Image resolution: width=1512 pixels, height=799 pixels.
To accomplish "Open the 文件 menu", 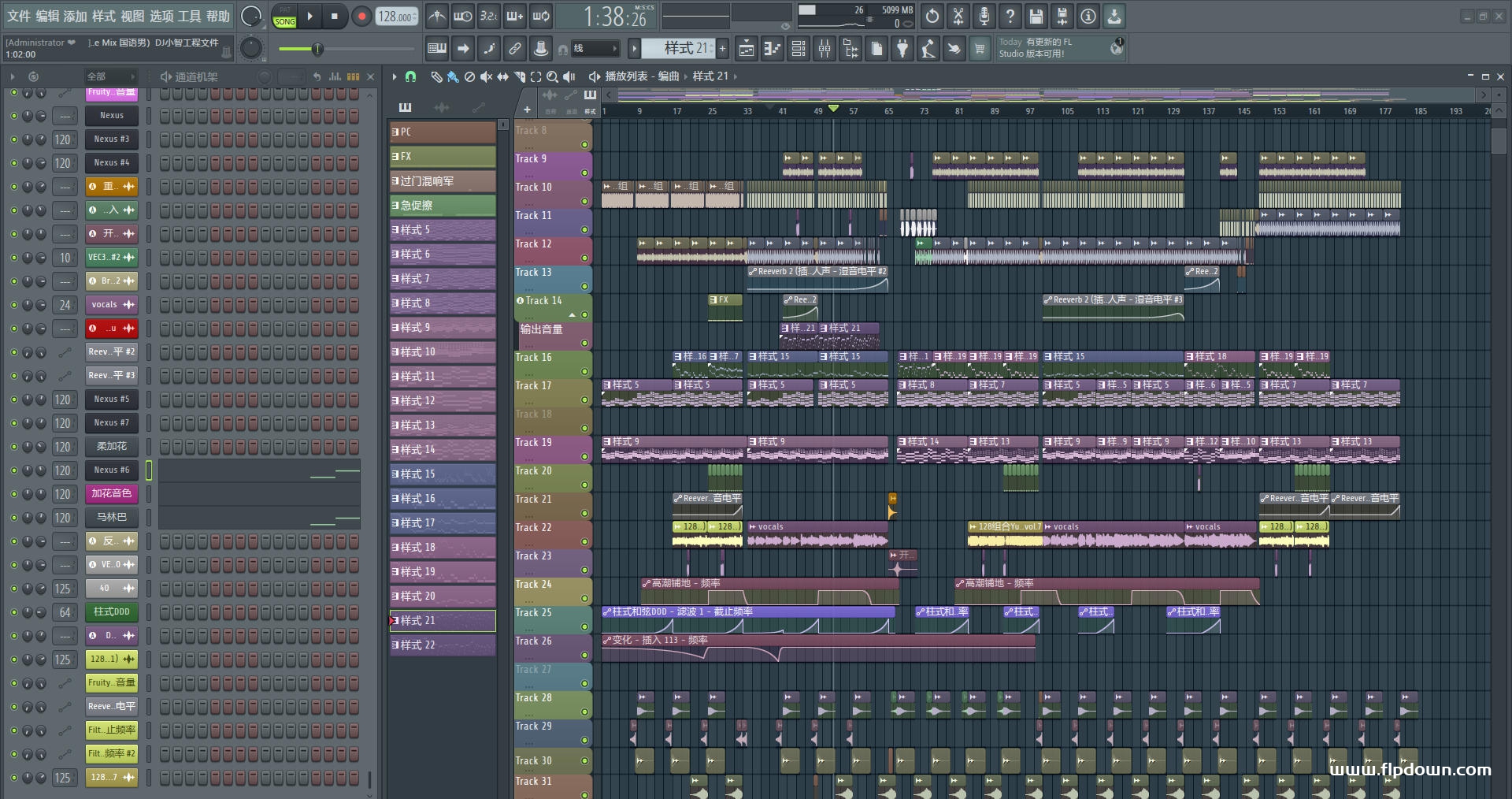I will [x=19, y=16].
